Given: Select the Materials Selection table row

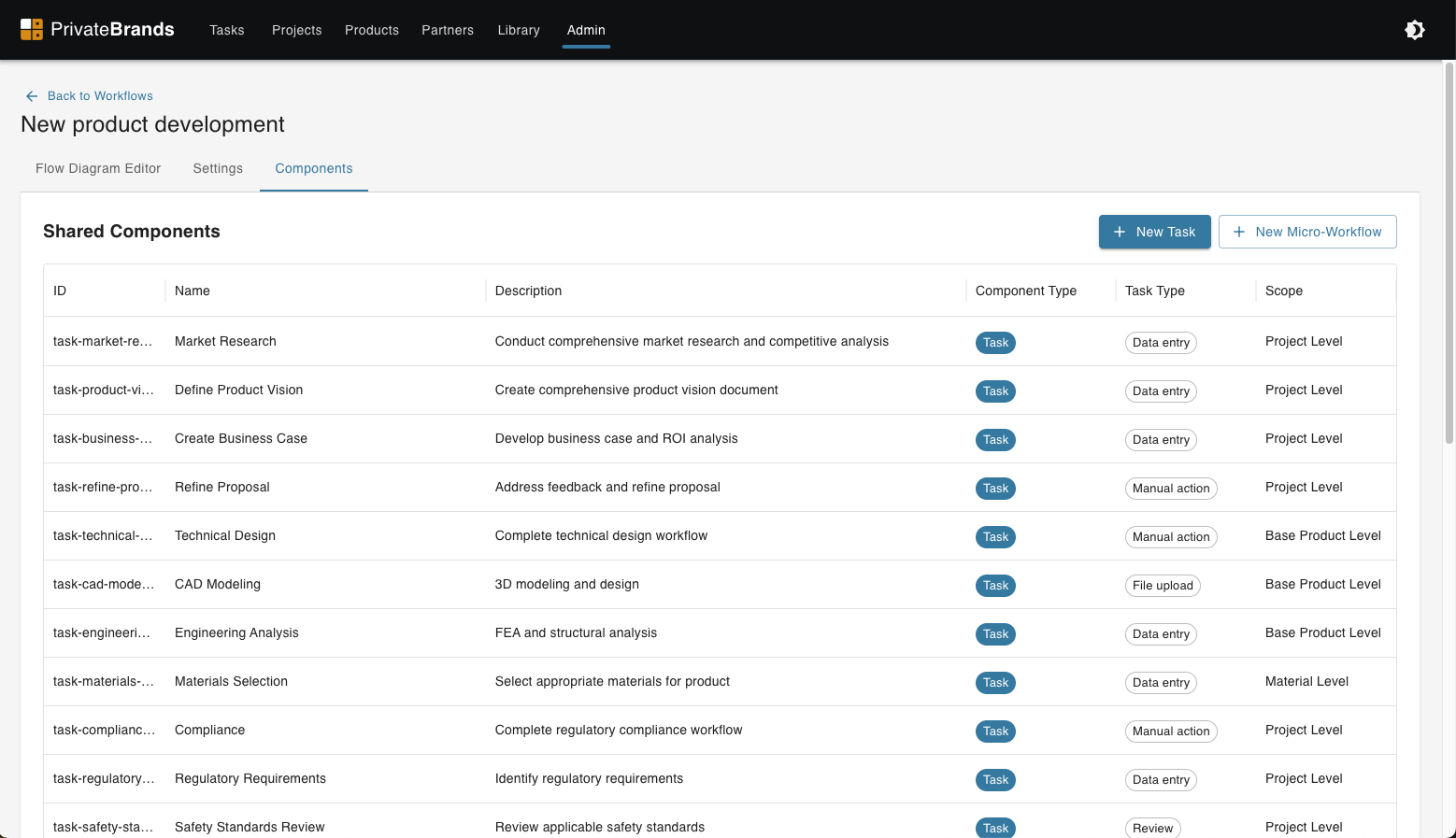Looking at the screenshot, I should pos(654,681).
